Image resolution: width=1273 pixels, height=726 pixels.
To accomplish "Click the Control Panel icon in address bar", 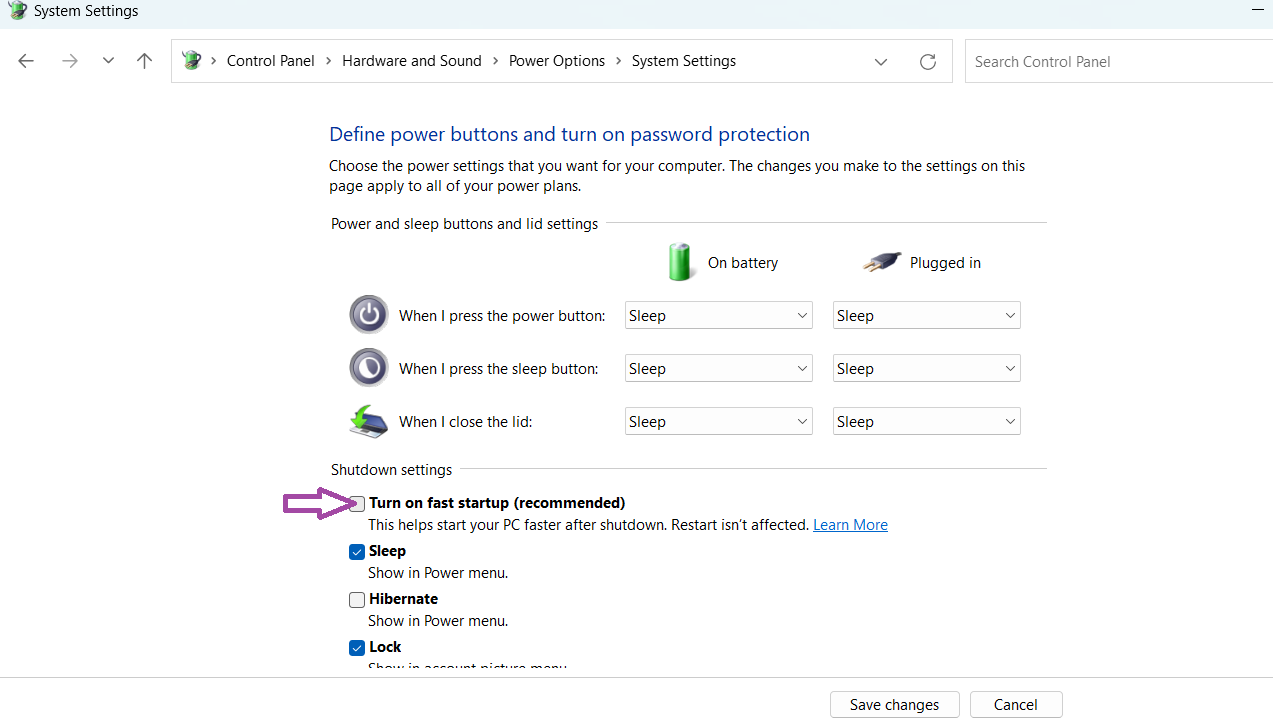I will [191, 61].
